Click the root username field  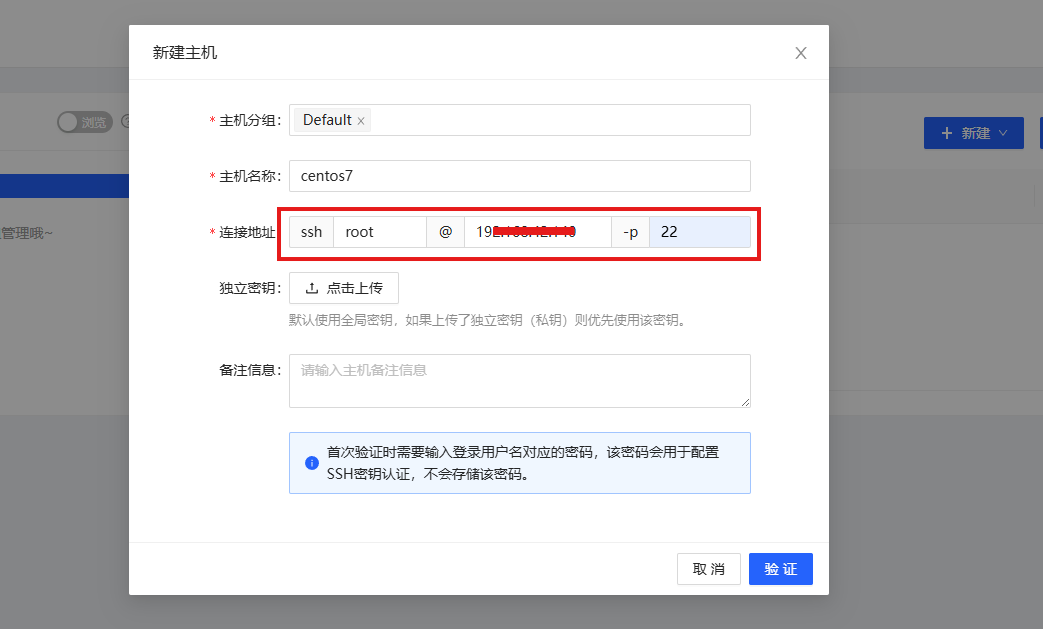(x=380, y=232)
